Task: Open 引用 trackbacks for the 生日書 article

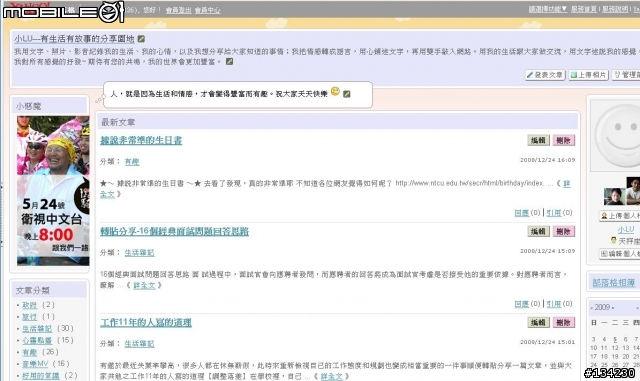Action: (x=554, y=213)
